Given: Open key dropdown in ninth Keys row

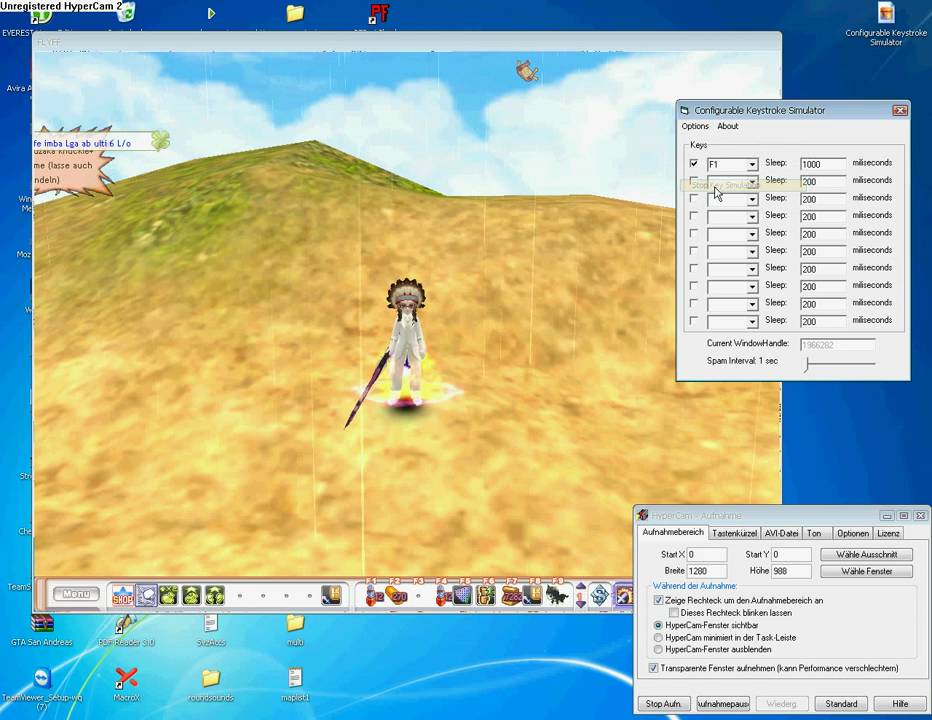Looking at the screenshot, I should [752, 304].
